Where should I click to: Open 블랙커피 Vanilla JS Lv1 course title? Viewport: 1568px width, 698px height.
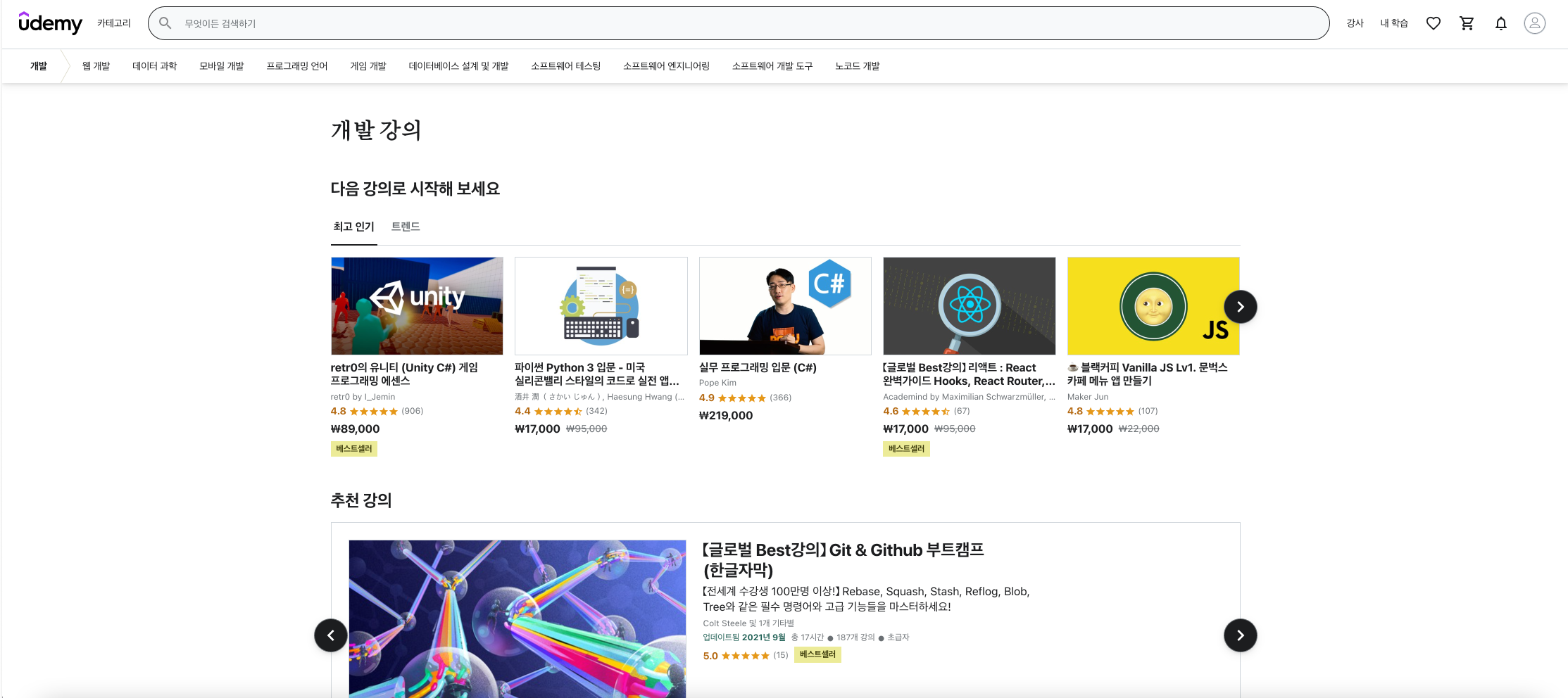coord(1148,374)
